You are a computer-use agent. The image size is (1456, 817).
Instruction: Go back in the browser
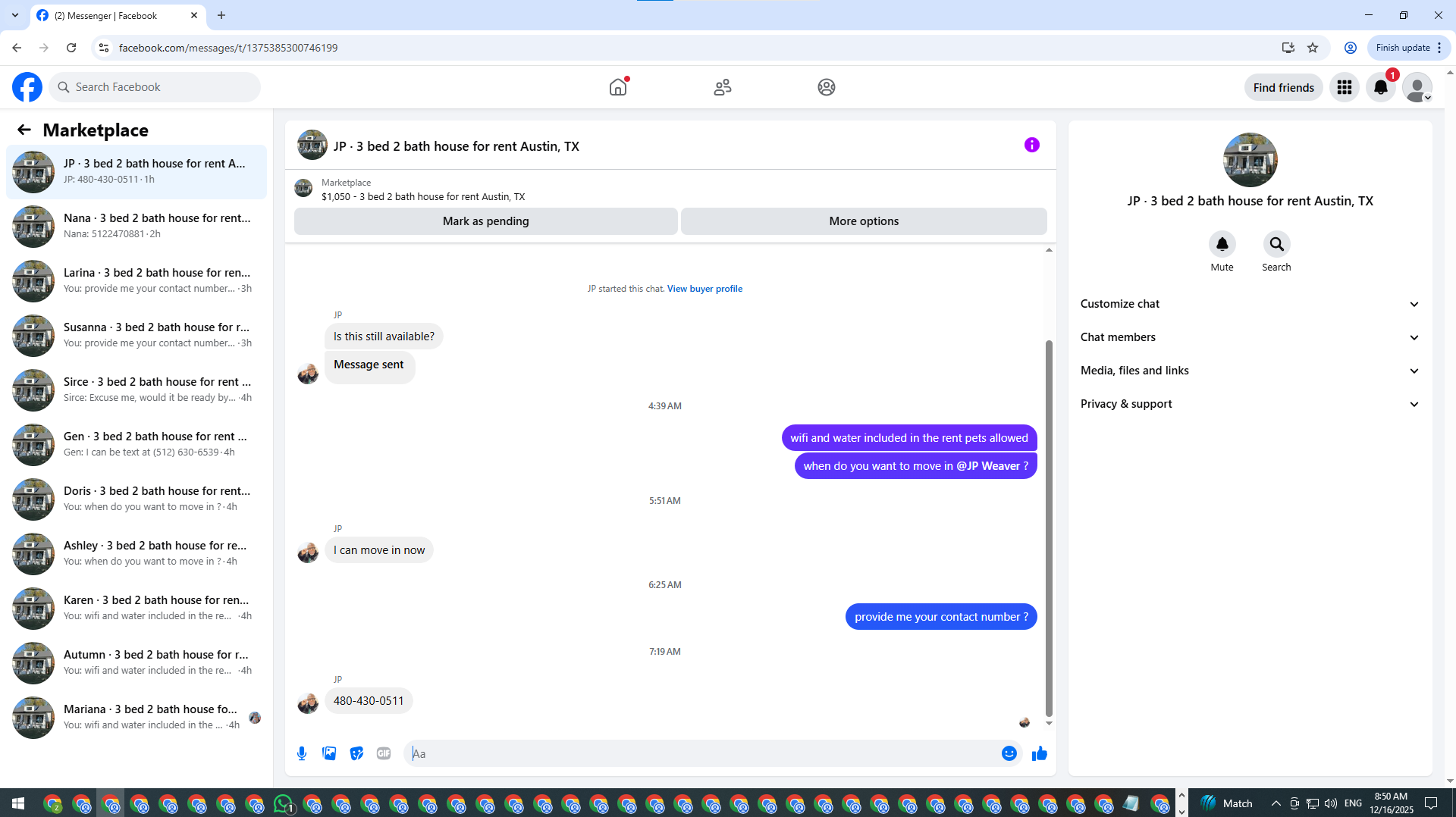(17, 48)
